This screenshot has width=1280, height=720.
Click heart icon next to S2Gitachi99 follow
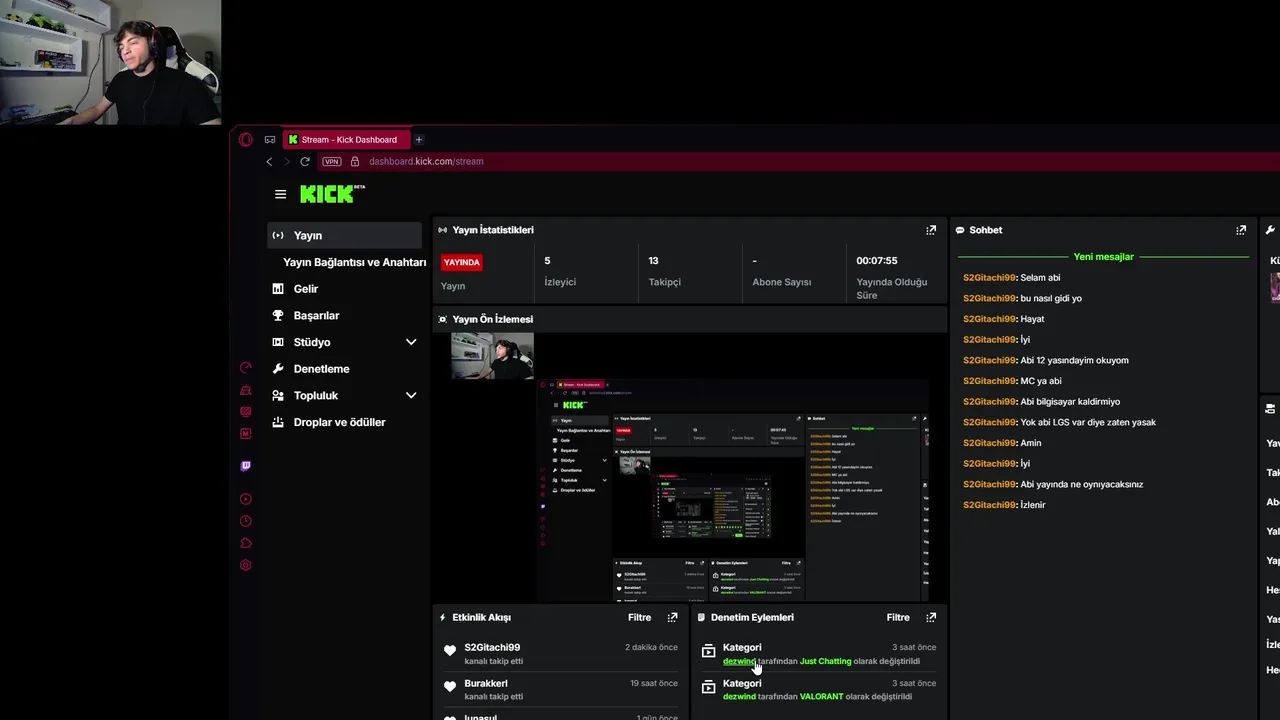point(450,651)
